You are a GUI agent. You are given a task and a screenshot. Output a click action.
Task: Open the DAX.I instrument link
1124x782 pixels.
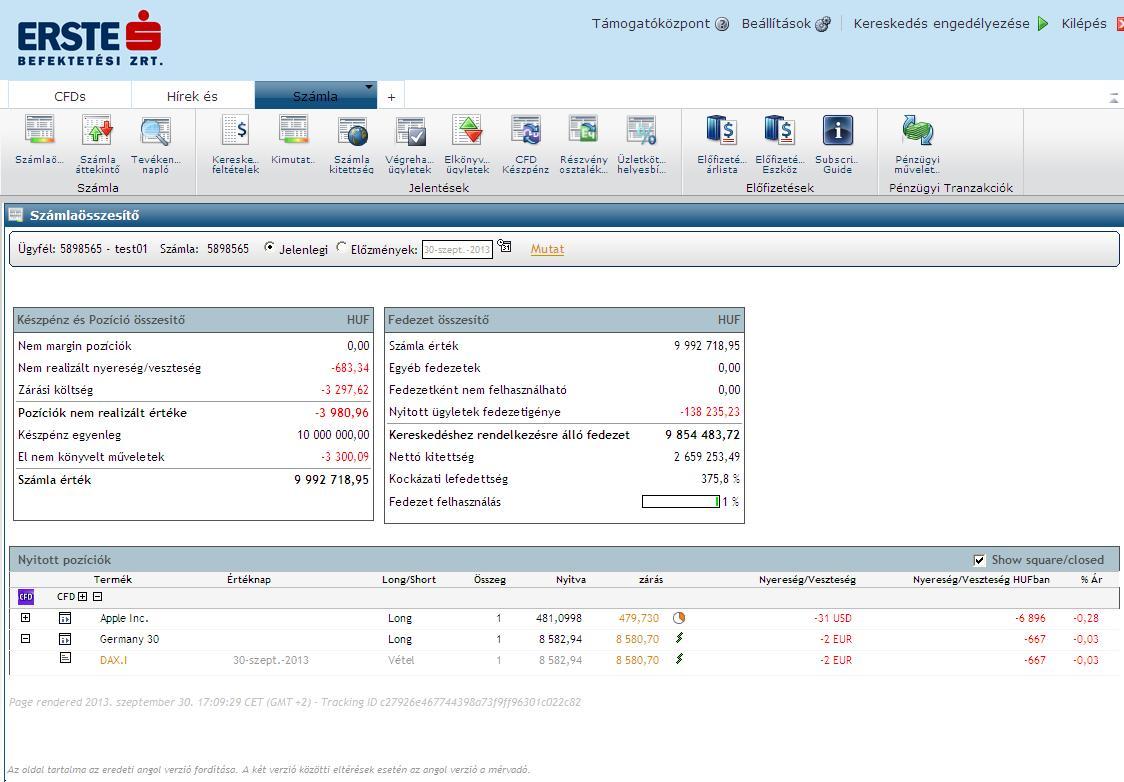[x=113, y=659]
